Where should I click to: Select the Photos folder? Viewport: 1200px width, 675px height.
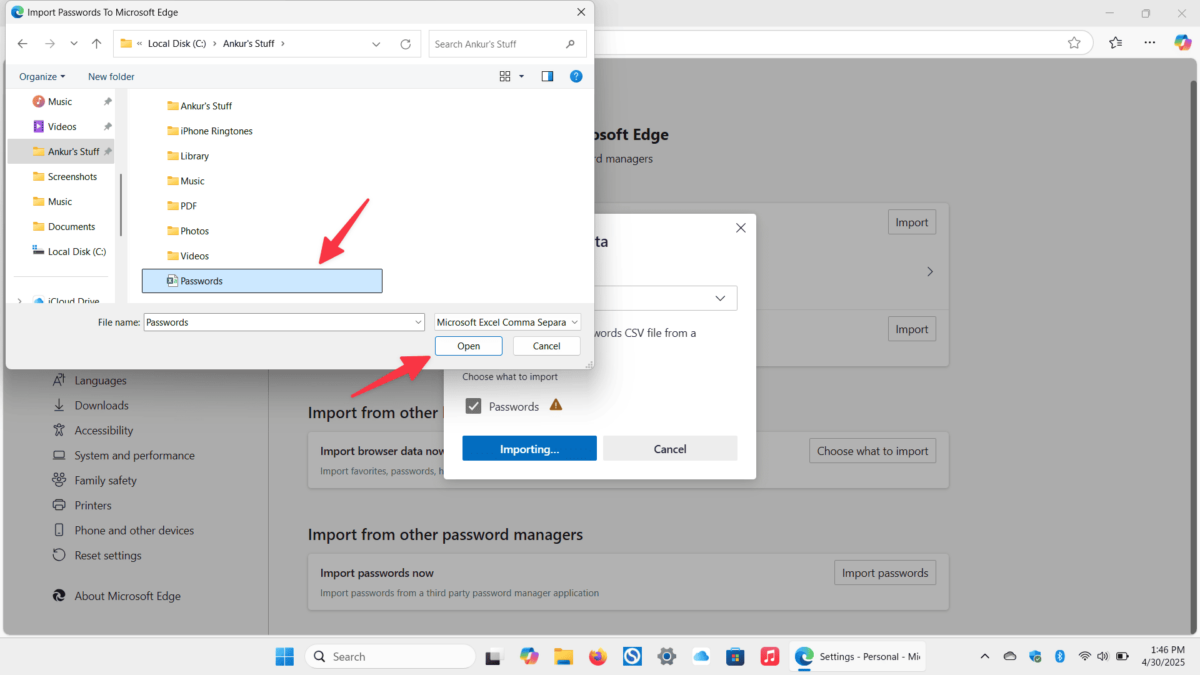pyautogui.click(x=188, y=231)
